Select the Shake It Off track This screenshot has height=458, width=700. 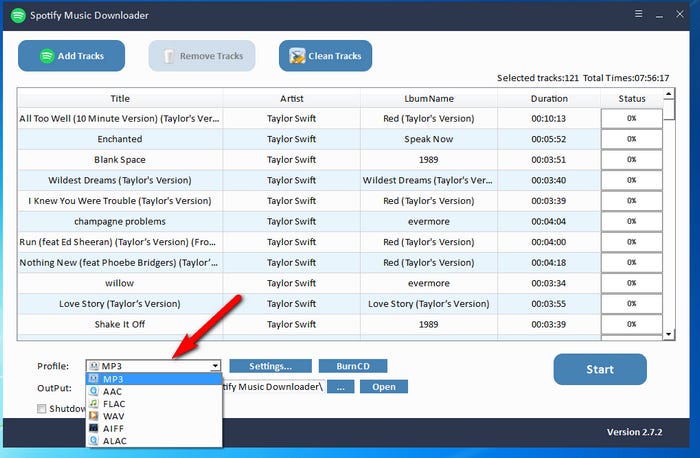[x=120, y=324]
